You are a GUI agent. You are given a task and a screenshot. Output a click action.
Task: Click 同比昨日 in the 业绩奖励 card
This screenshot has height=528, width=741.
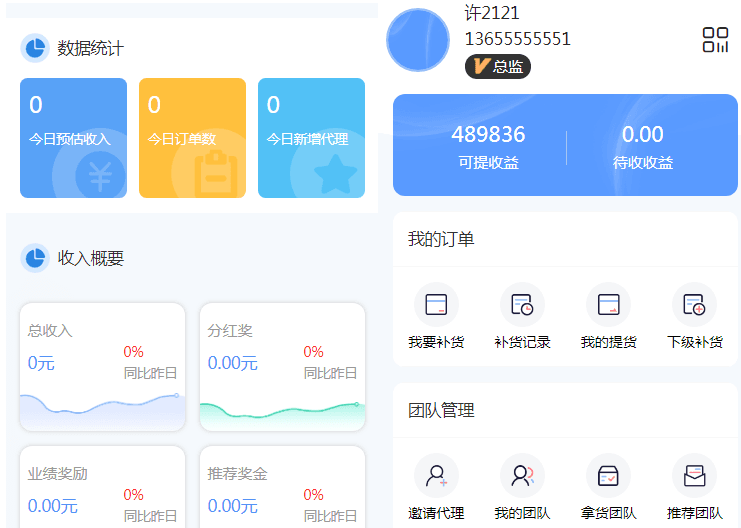(x=150, y=516)
